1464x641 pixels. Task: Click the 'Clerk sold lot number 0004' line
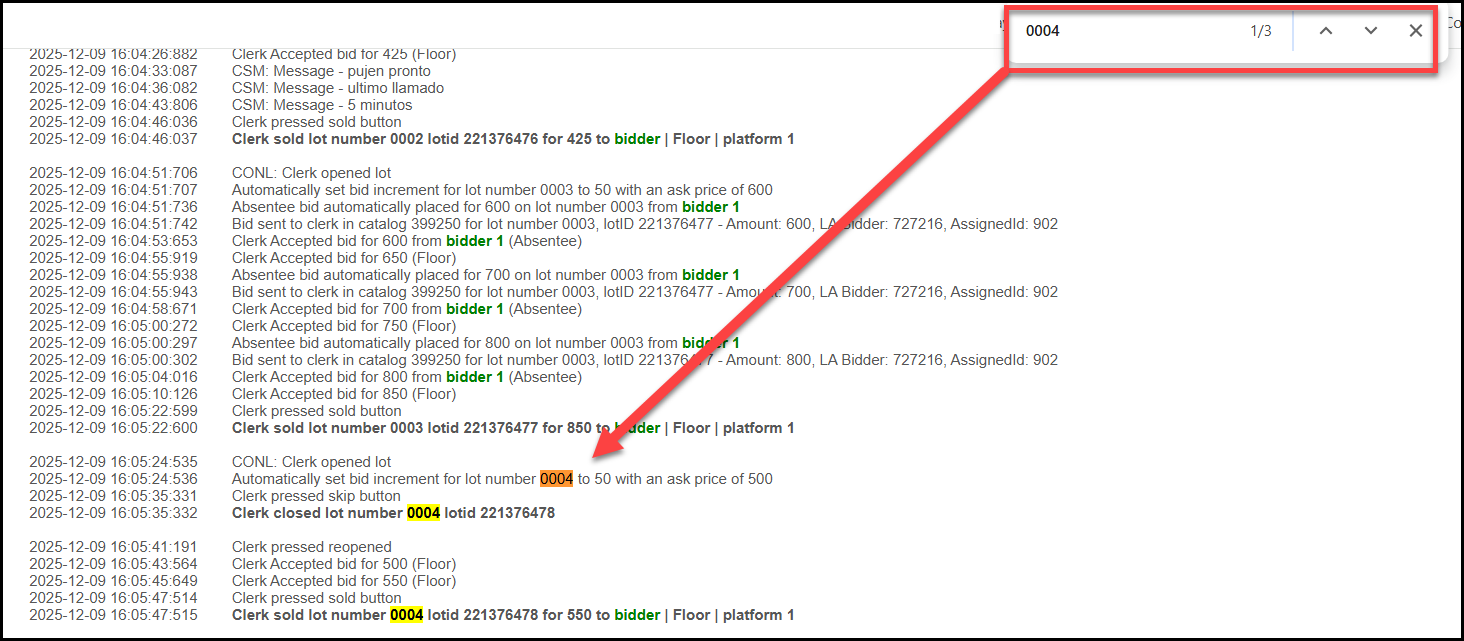point(513,615)
